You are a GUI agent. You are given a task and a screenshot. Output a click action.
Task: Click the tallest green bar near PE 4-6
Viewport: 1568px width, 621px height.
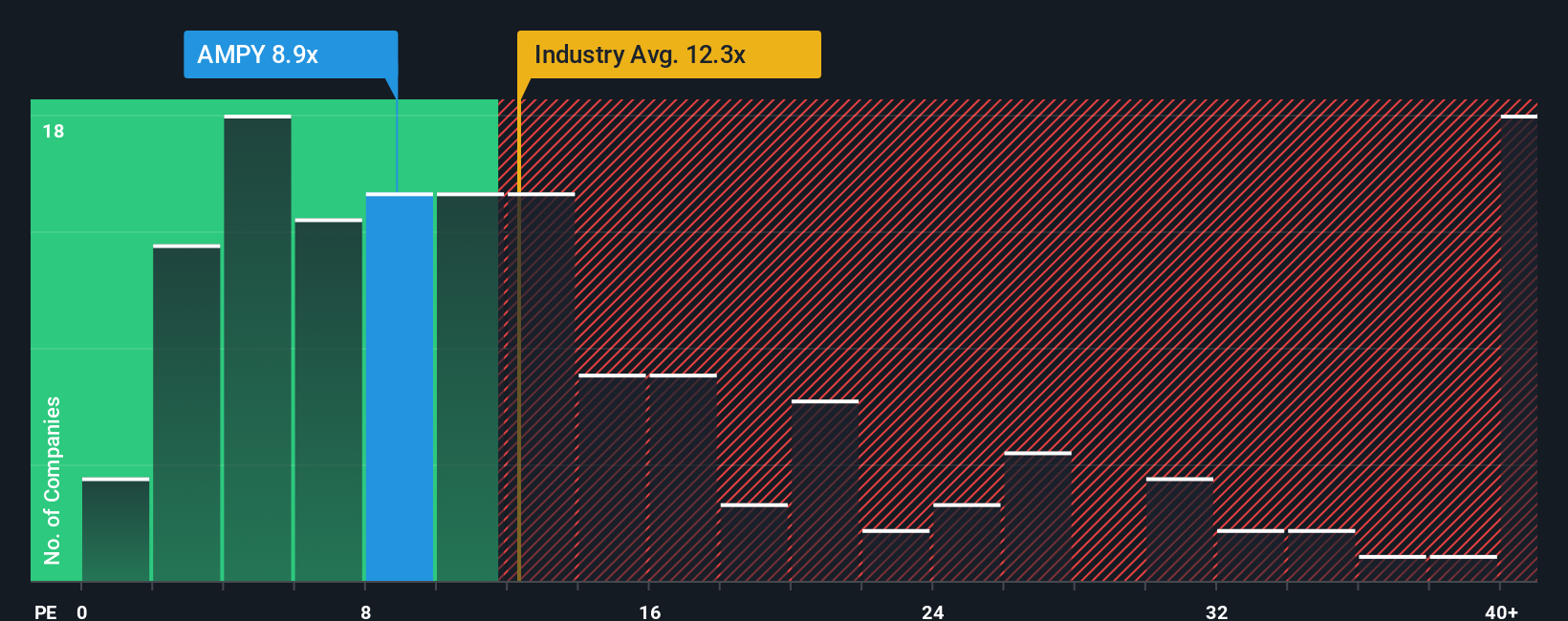257,348
